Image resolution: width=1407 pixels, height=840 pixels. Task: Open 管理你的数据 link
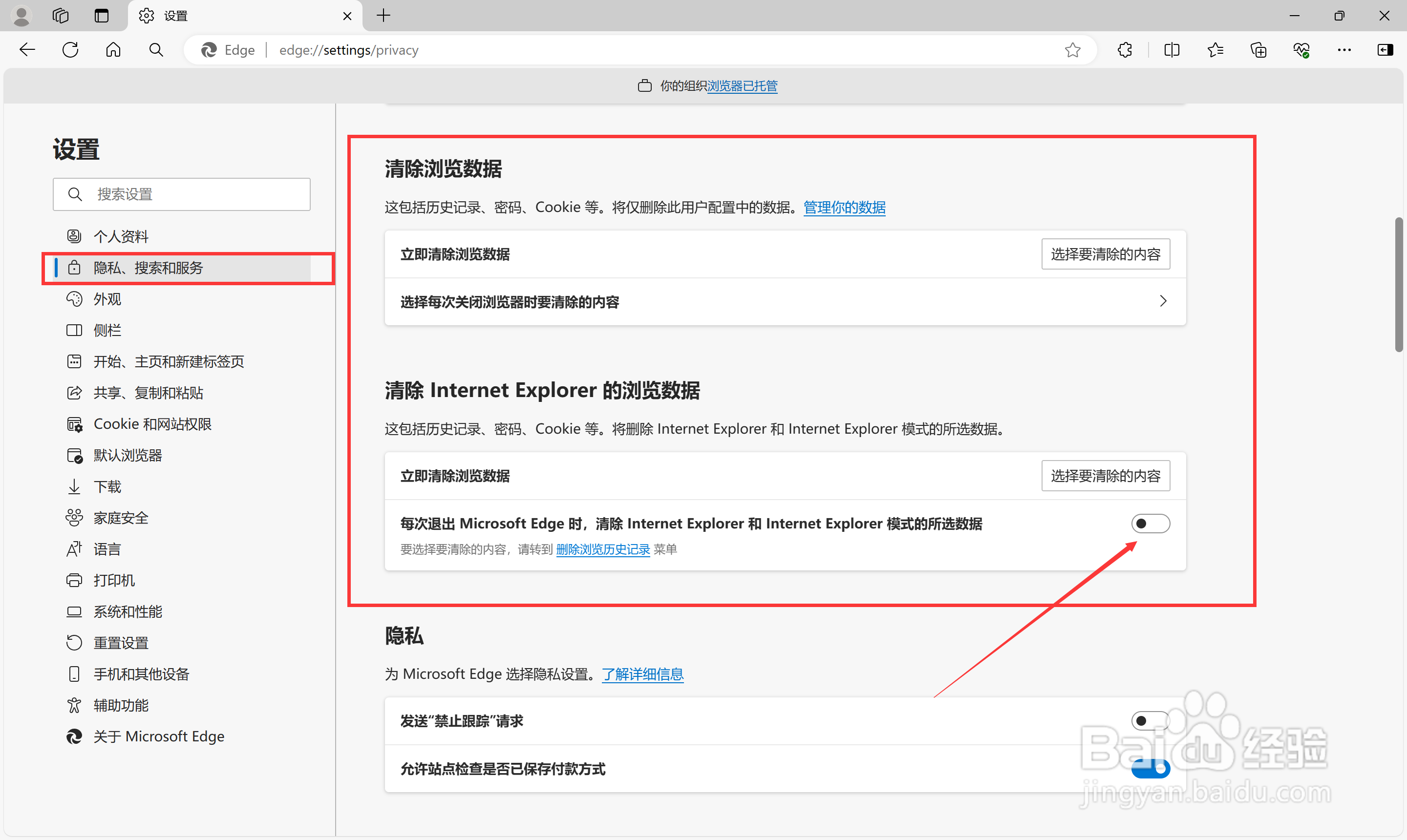pyautogui.click(x=844, y=207)
